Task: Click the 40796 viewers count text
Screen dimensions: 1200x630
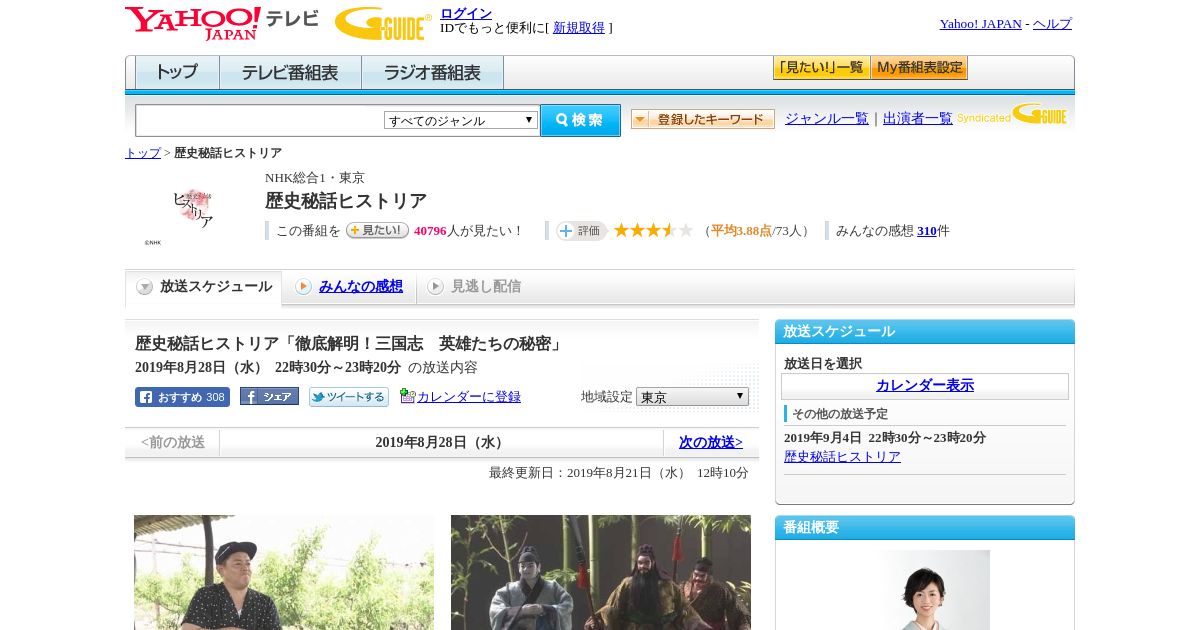Action: pos(430,231)
